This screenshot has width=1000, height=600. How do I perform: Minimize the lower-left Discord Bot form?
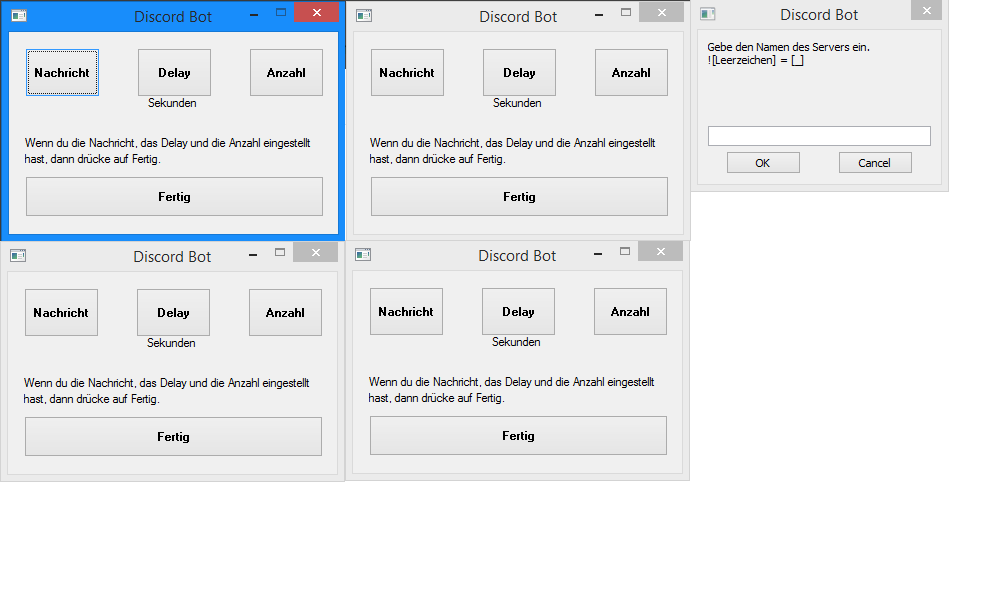click(253, 254)
